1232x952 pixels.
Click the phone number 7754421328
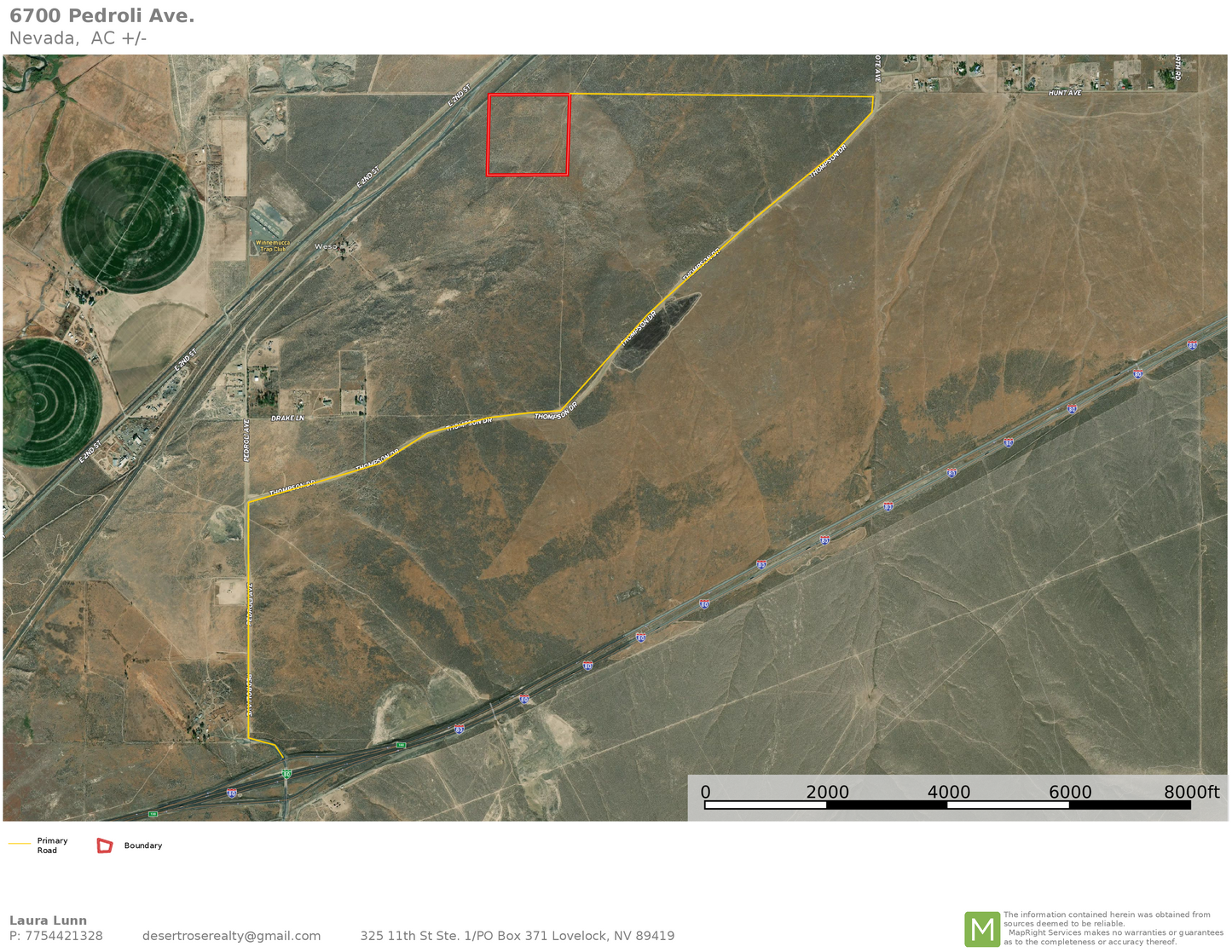(63, 936)
